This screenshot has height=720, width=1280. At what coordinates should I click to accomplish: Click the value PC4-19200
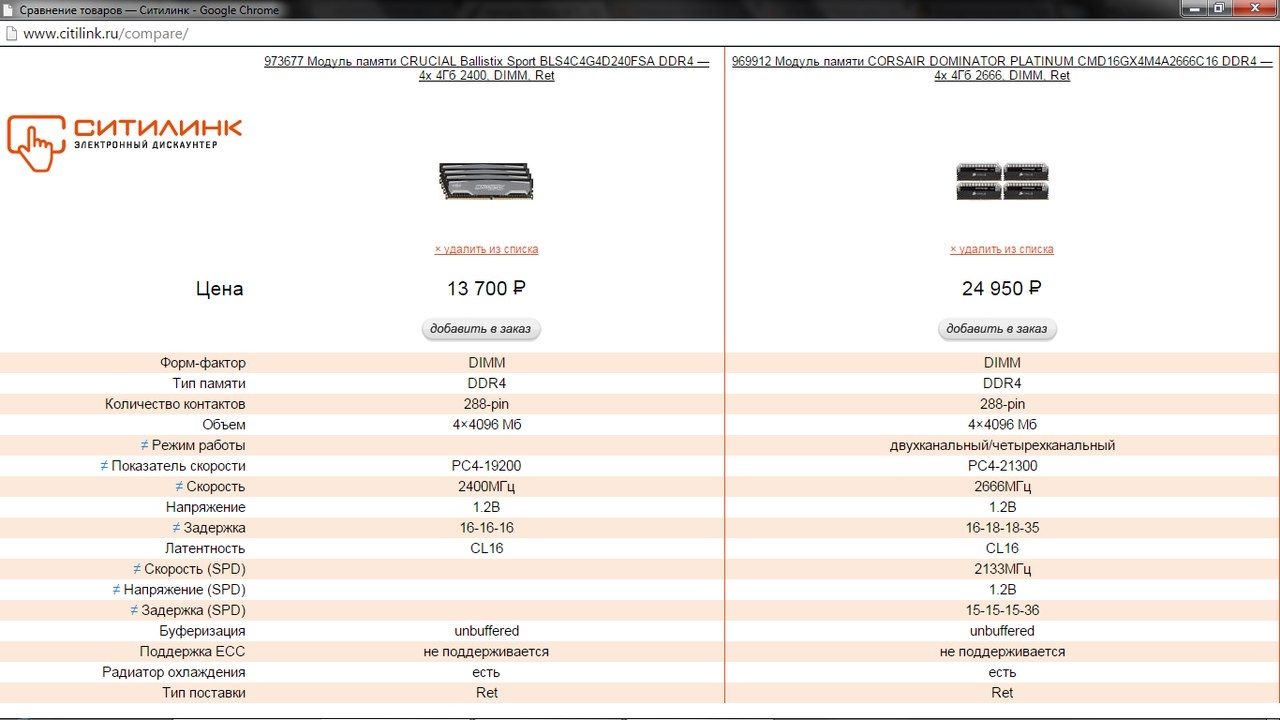coord(486,466)
